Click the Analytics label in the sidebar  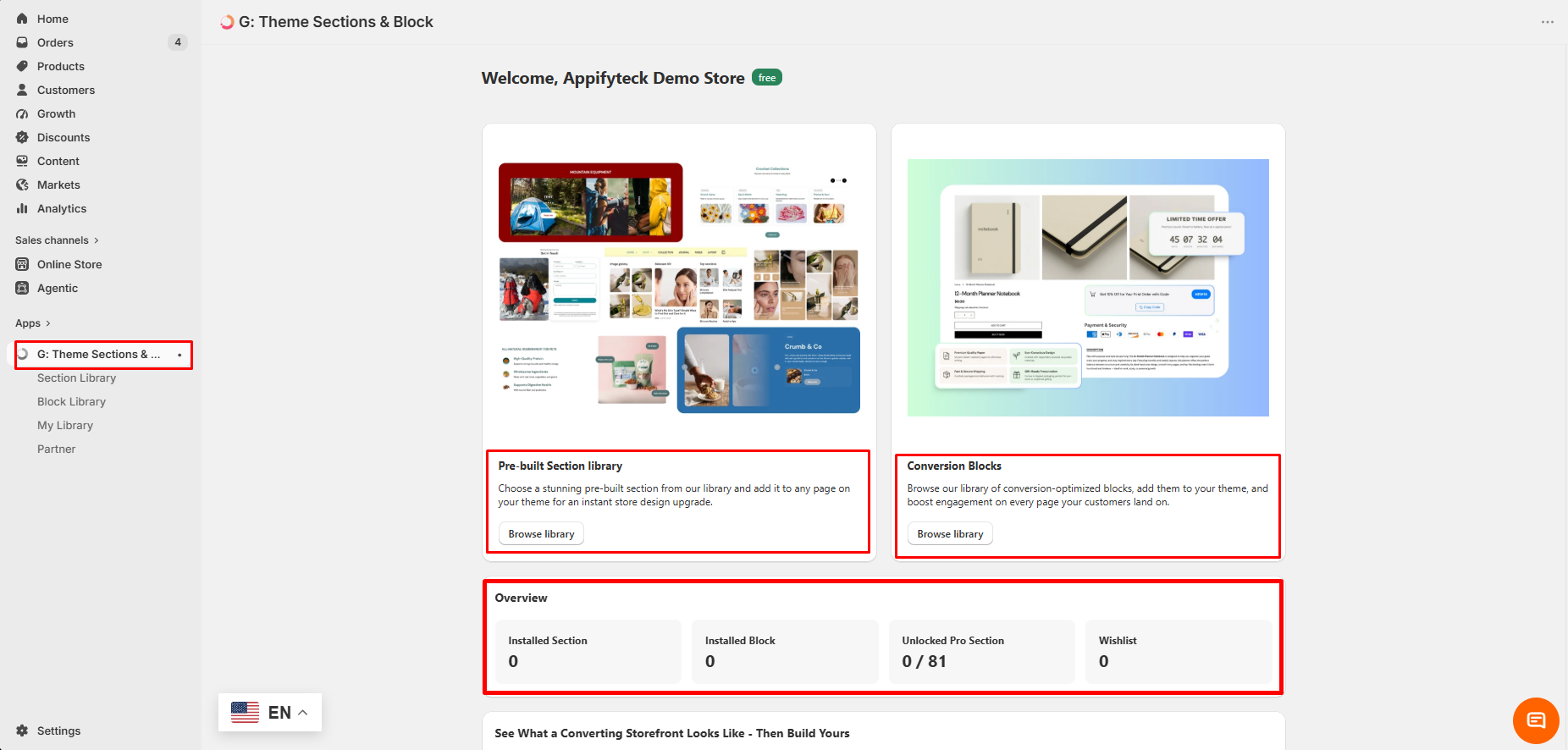pos(62,208)
